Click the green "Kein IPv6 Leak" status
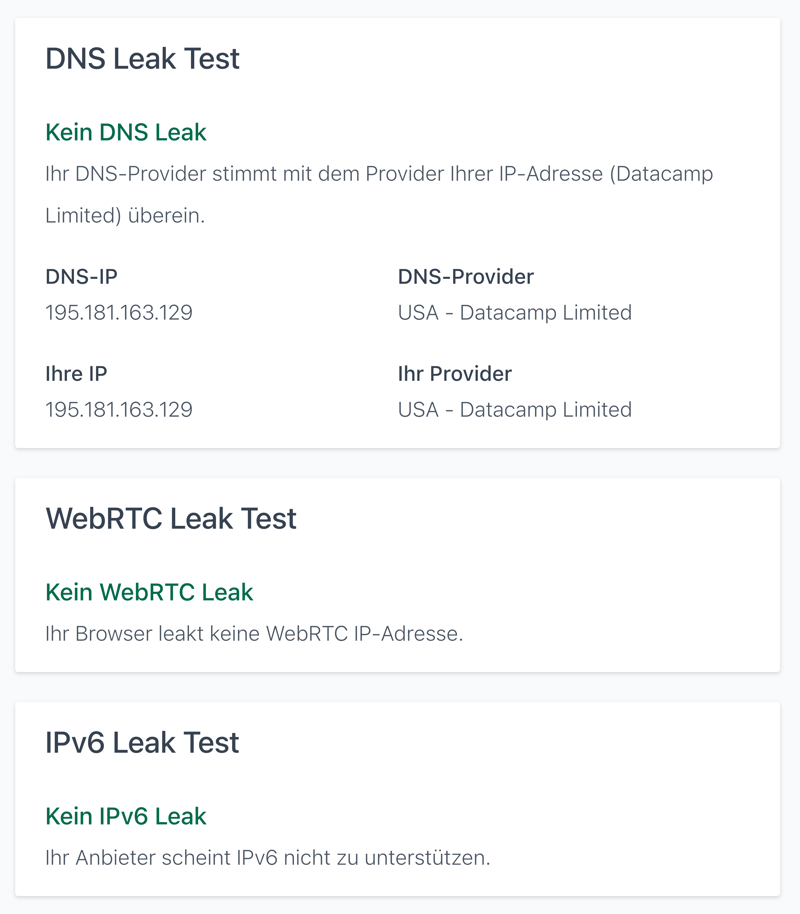 pyautogui.click(x=126, y=816)
